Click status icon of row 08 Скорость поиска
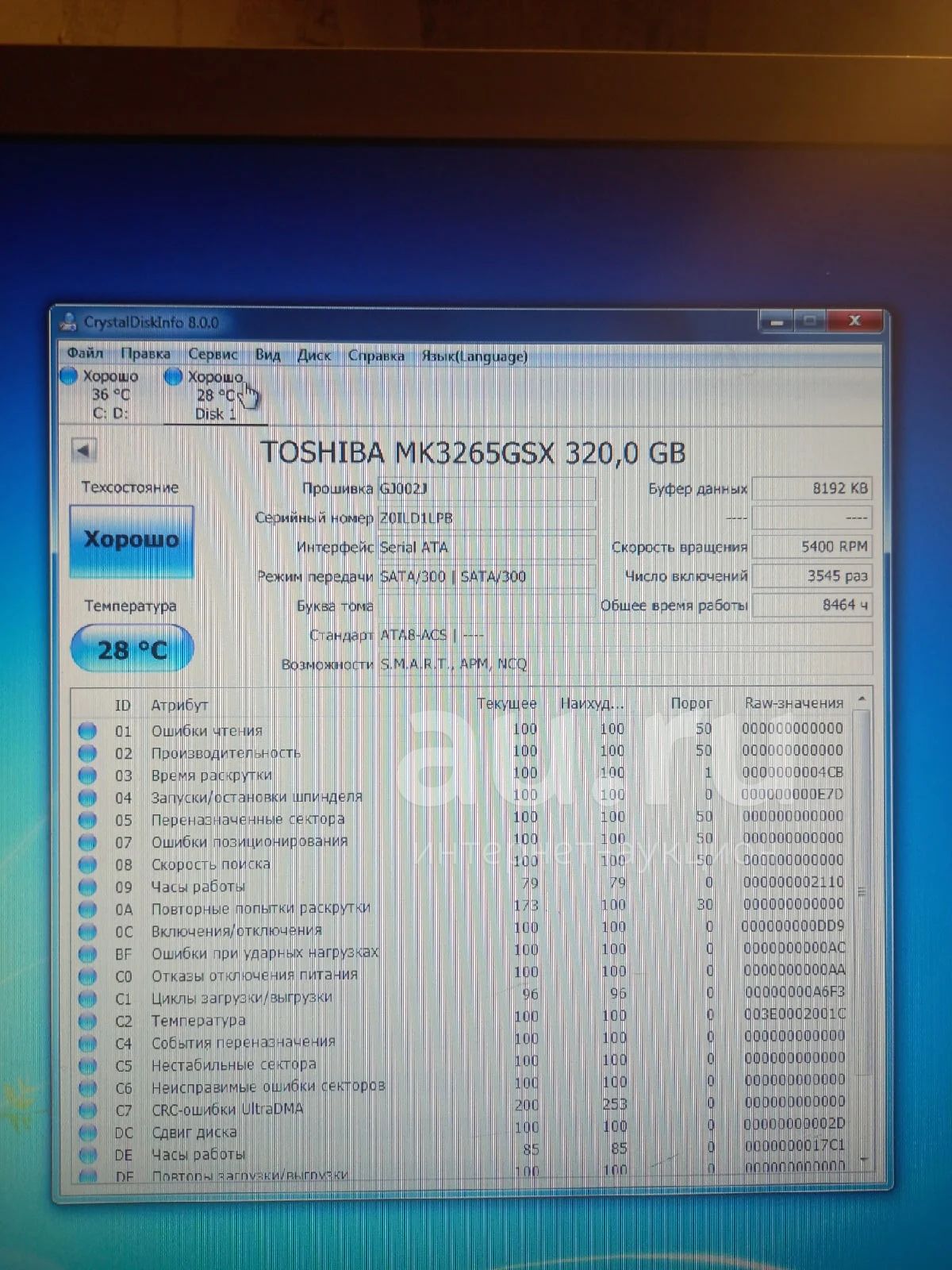This screenshot has width=952, height=1270. tap(87, 864)
